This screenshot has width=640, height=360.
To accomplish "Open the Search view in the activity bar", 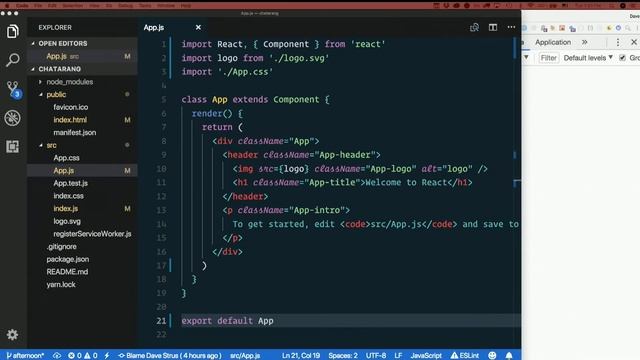I will [x=13, y=60].
